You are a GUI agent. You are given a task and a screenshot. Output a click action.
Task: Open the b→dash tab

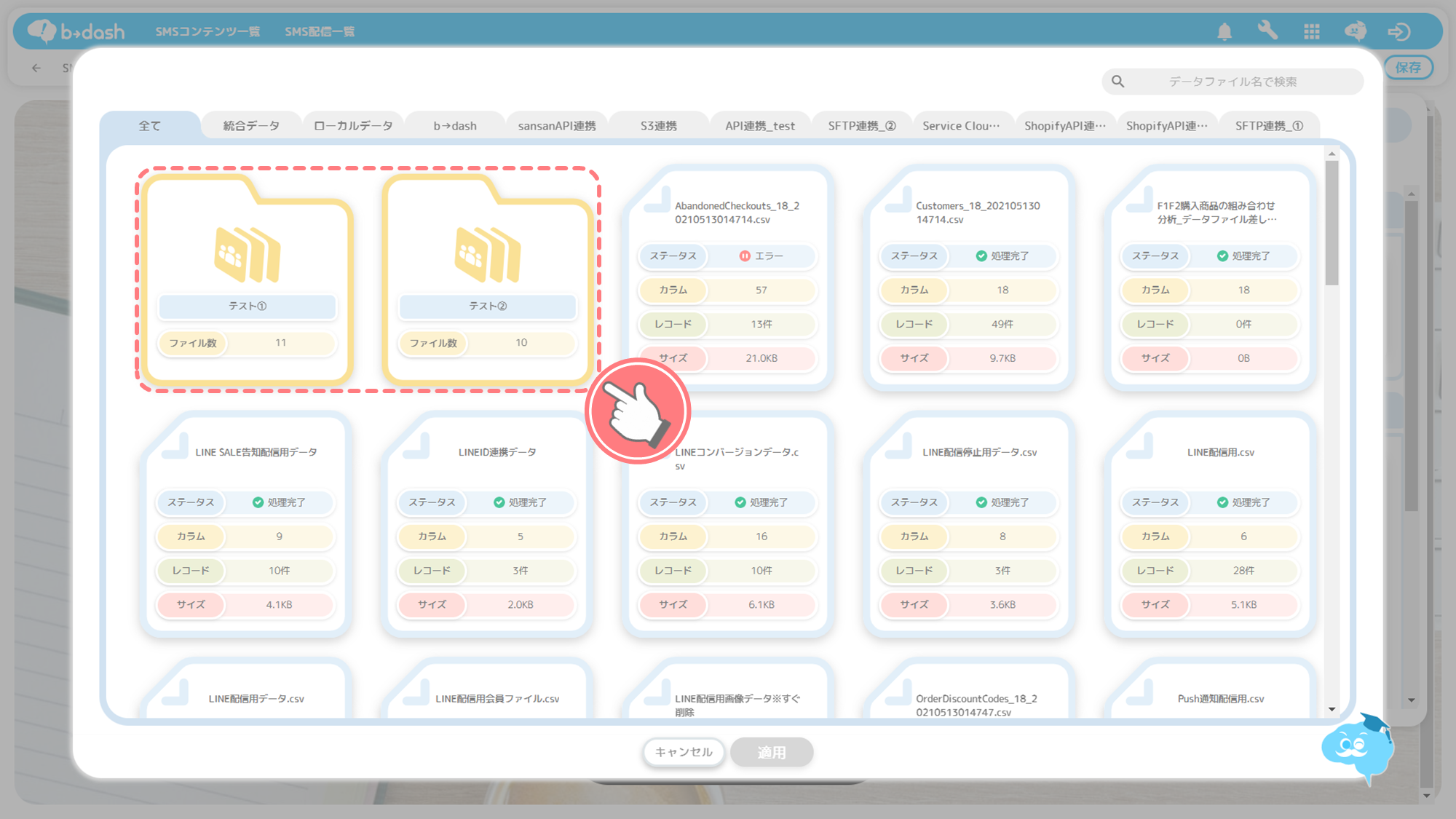pyautogui.click(x=455, y=126)
